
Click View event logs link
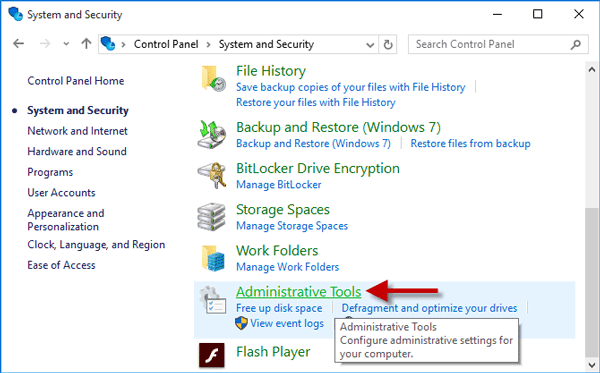287,324
